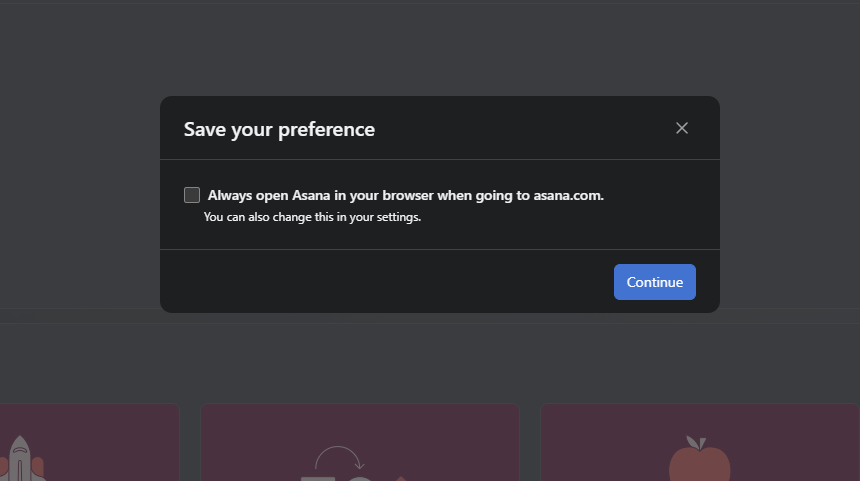860x481 pixels.
Task: Click dimmed backdrop left of the dialog
Action: pyautogui.click(x=80, y=200)
